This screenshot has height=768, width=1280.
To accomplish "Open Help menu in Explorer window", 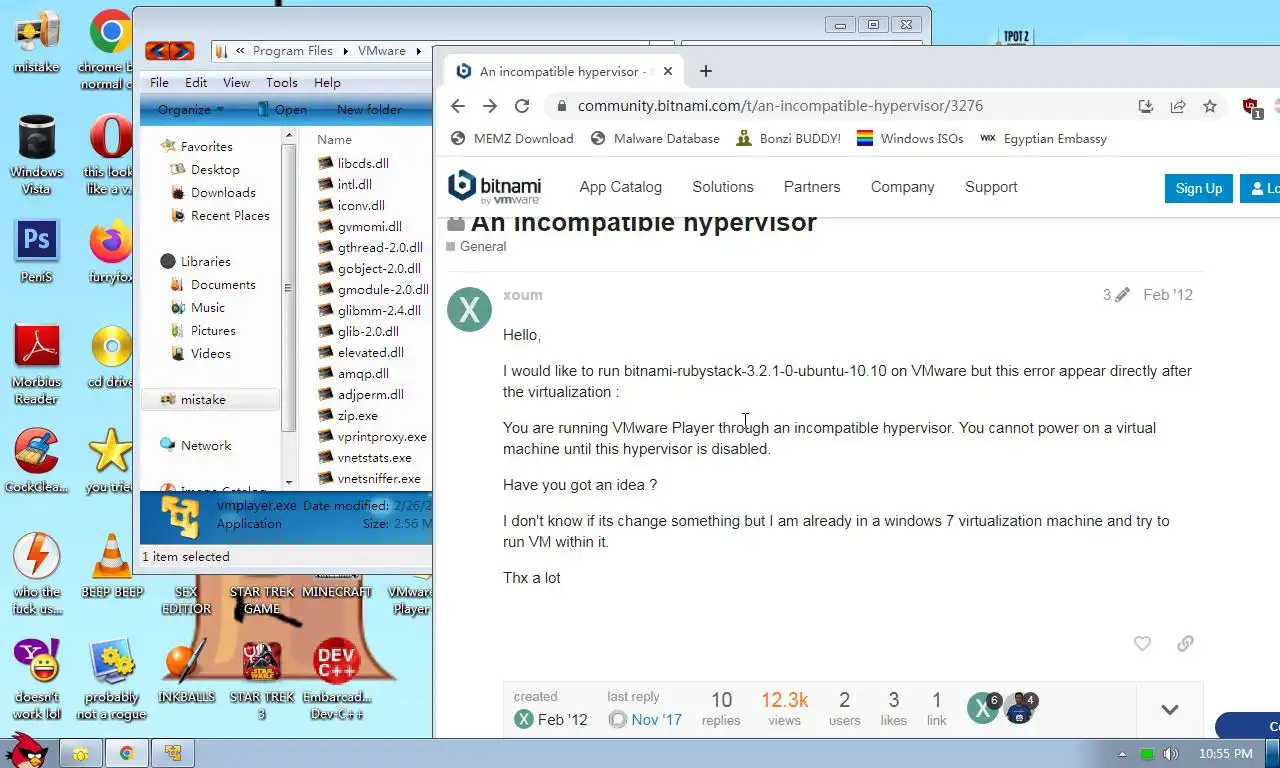I will (327, 83).
